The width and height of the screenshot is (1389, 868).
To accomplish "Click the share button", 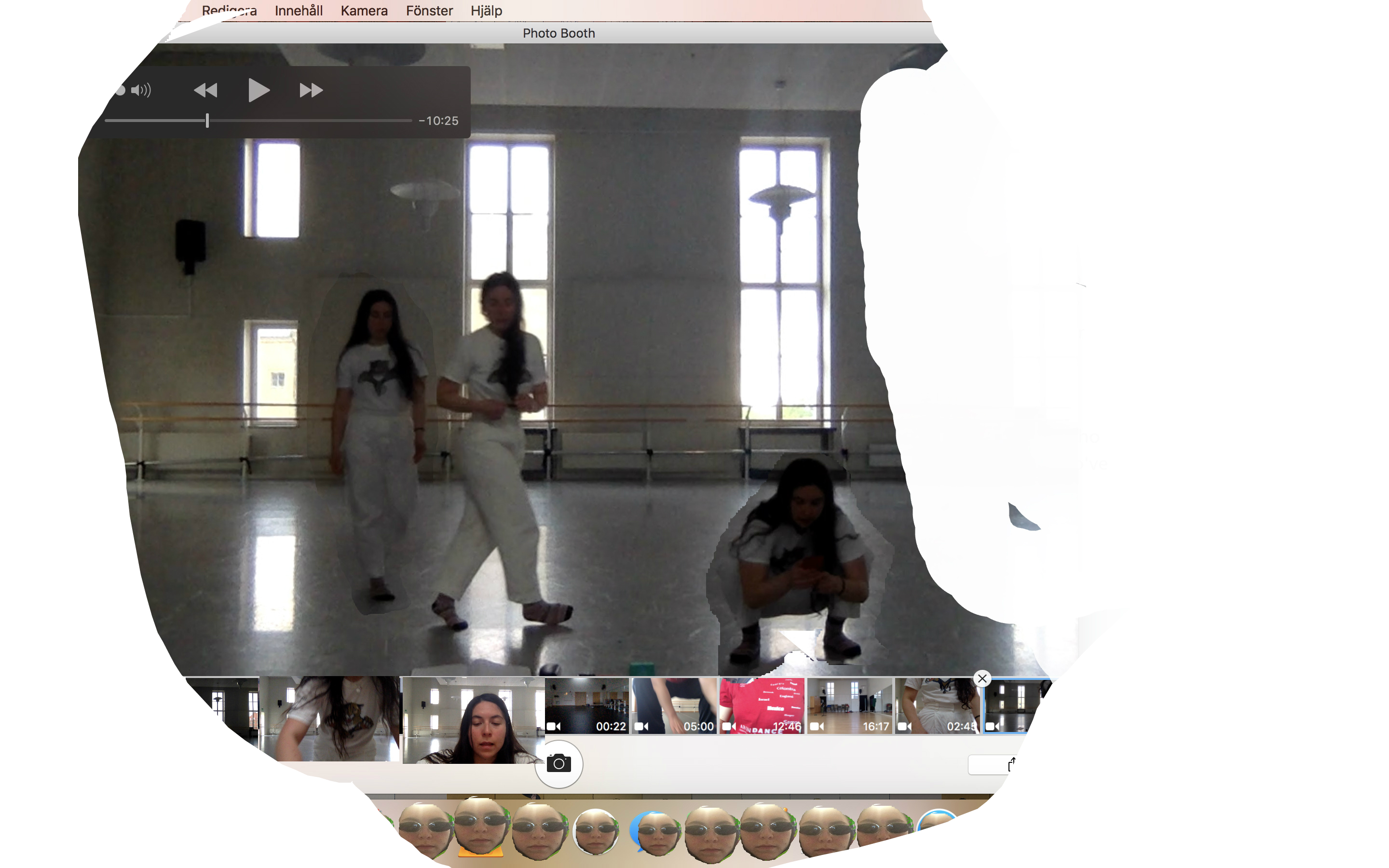I will click(1011, 764).
